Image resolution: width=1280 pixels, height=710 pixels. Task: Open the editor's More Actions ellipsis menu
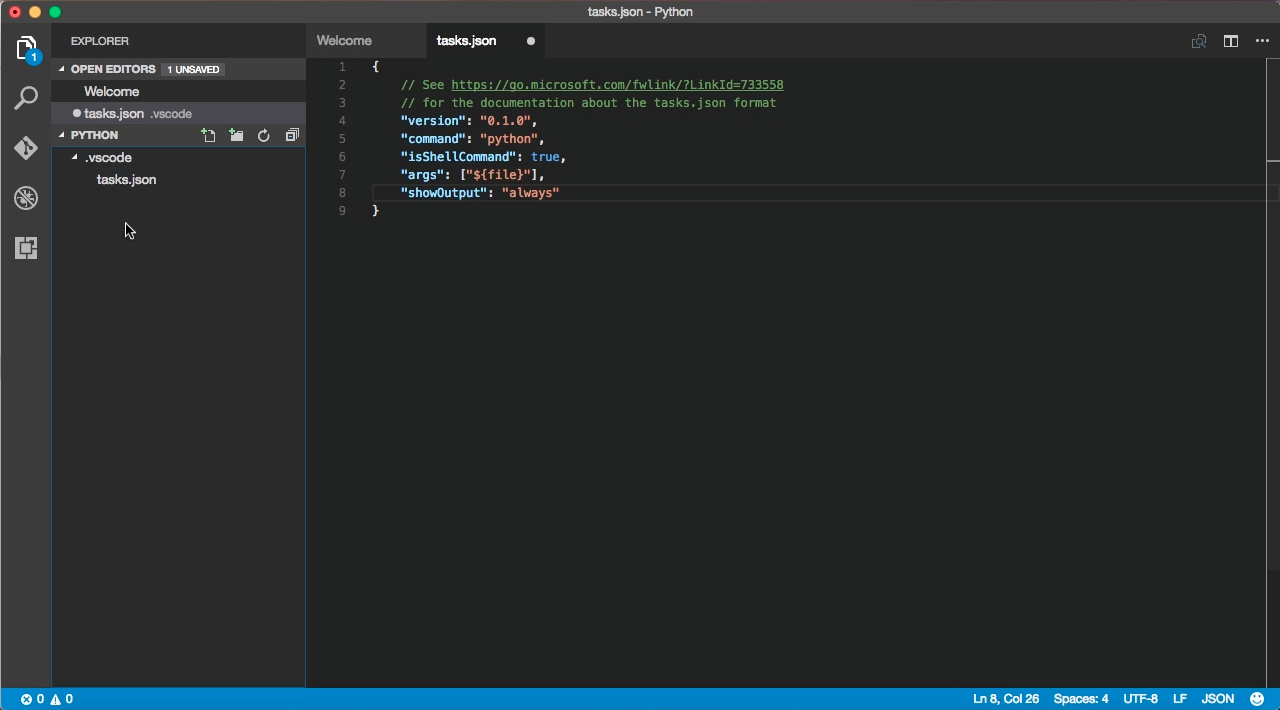pos(1262,41)
